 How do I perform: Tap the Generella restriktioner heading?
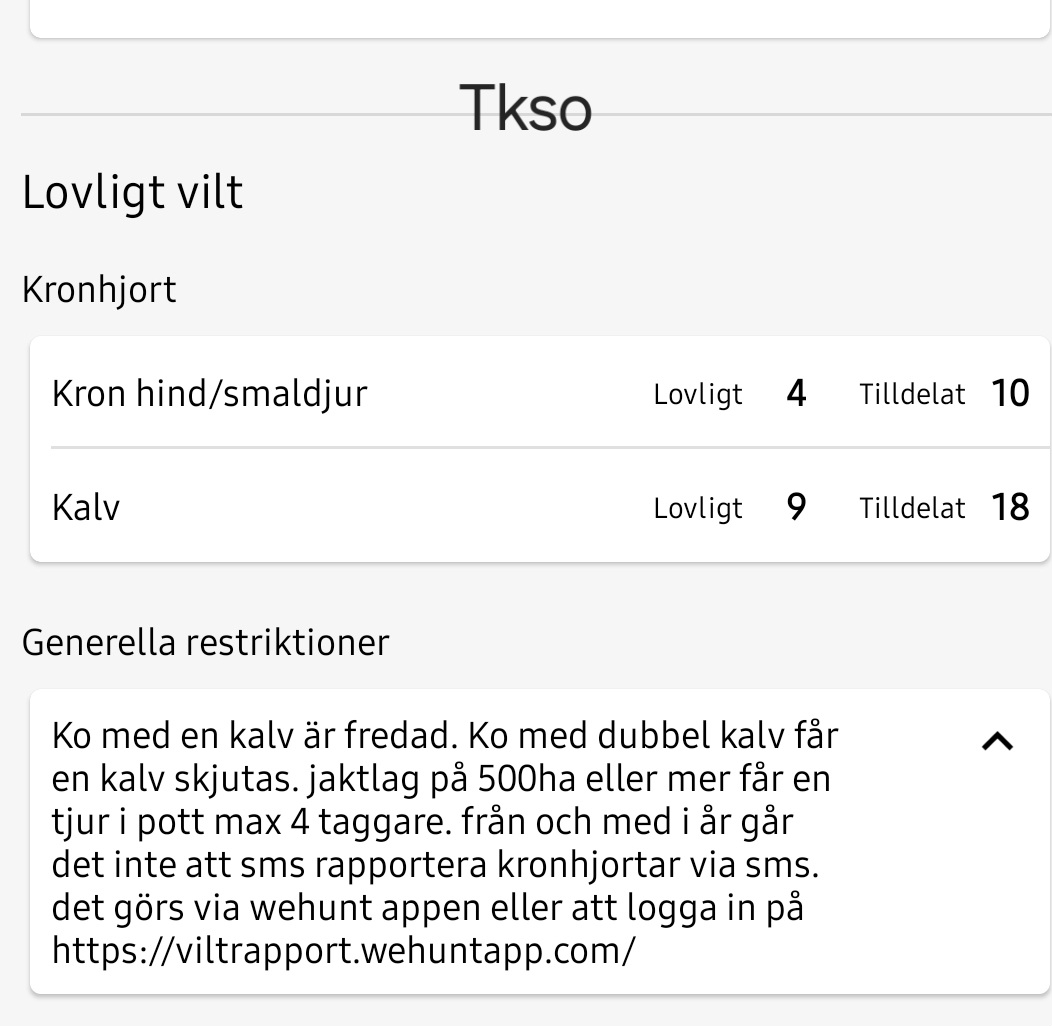coord(205,643)
